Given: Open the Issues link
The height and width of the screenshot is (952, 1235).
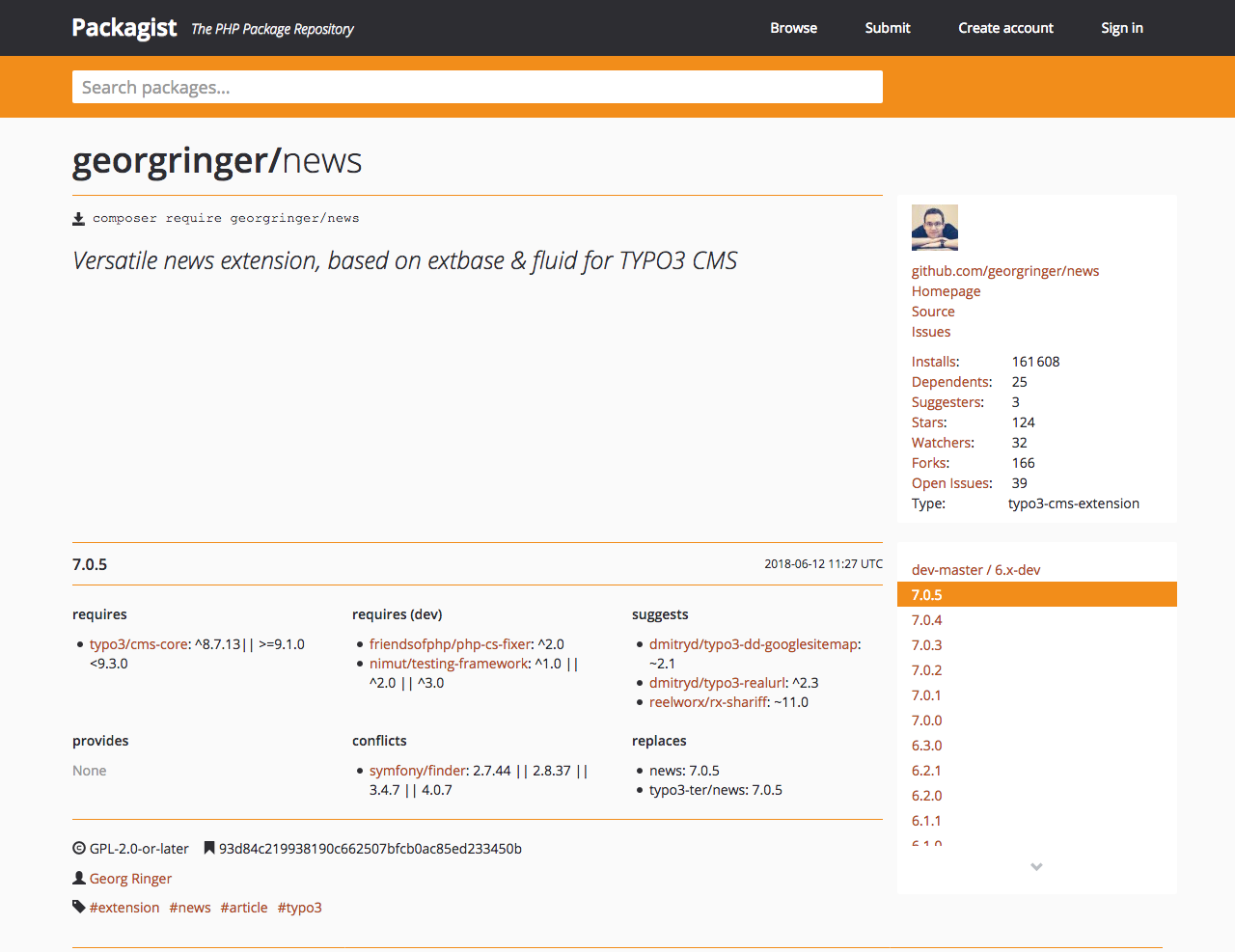Looking at the screenshot, I should tap(931, 332).
